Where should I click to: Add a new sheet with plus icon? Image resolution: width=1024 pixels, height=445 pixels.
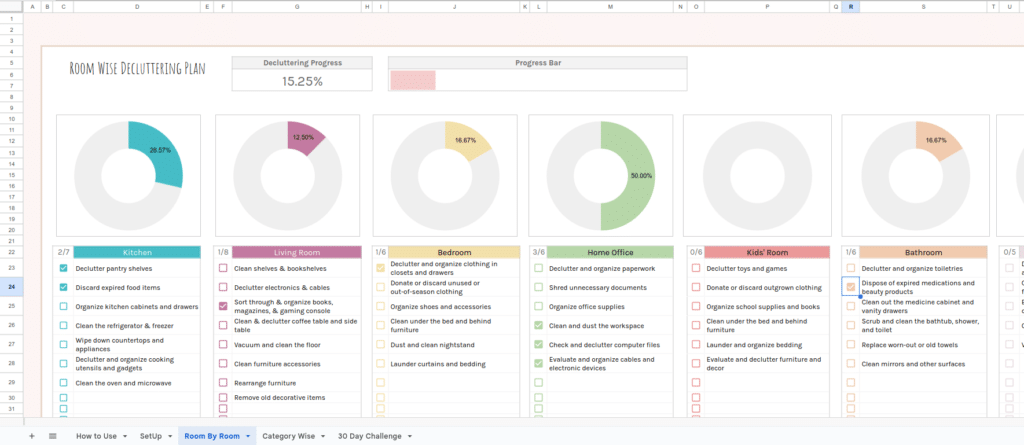click(x=31, y=436)
